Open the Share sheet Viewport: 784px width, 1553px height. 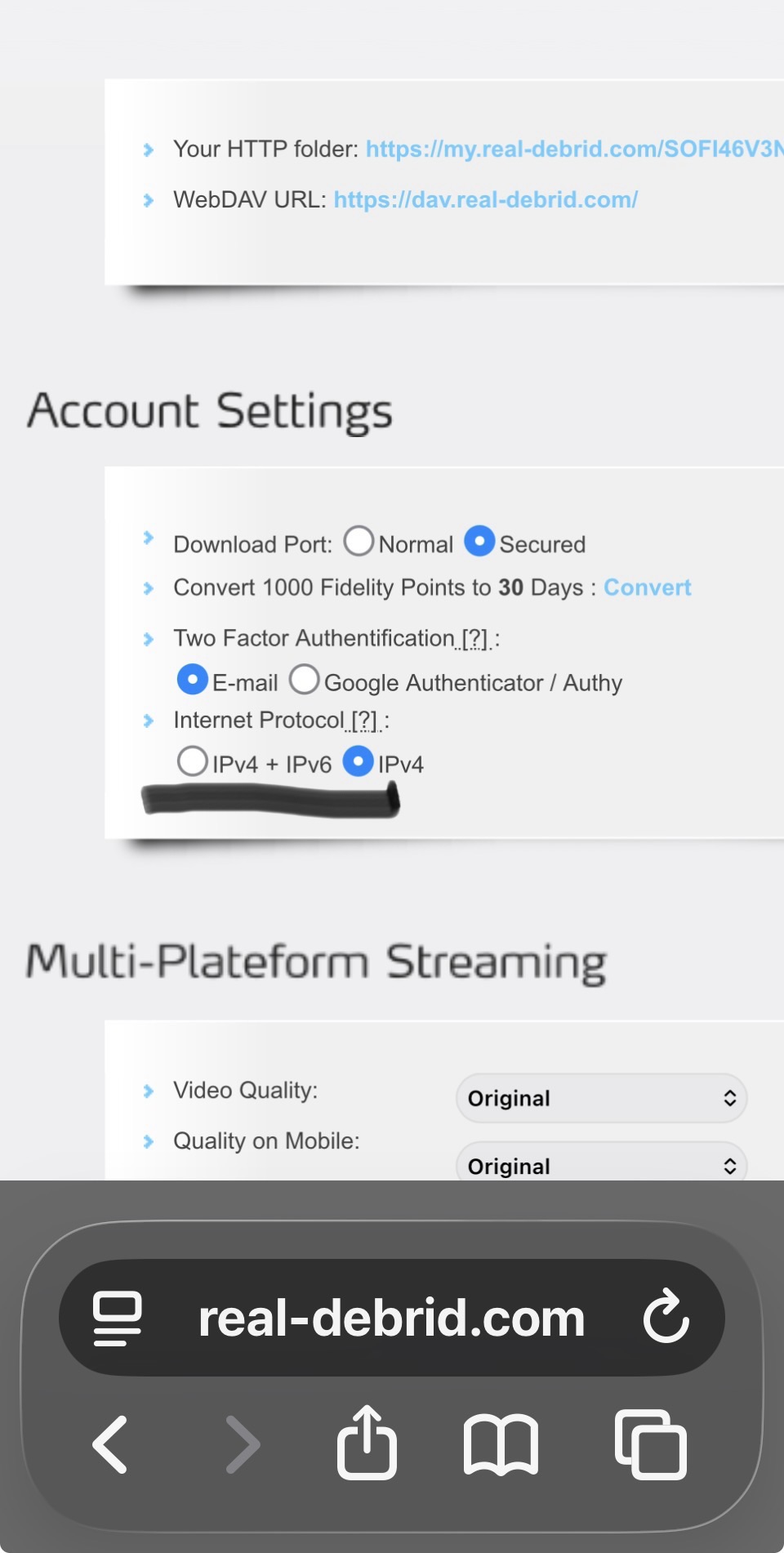pyautogui.click(x=367, y=1443)
